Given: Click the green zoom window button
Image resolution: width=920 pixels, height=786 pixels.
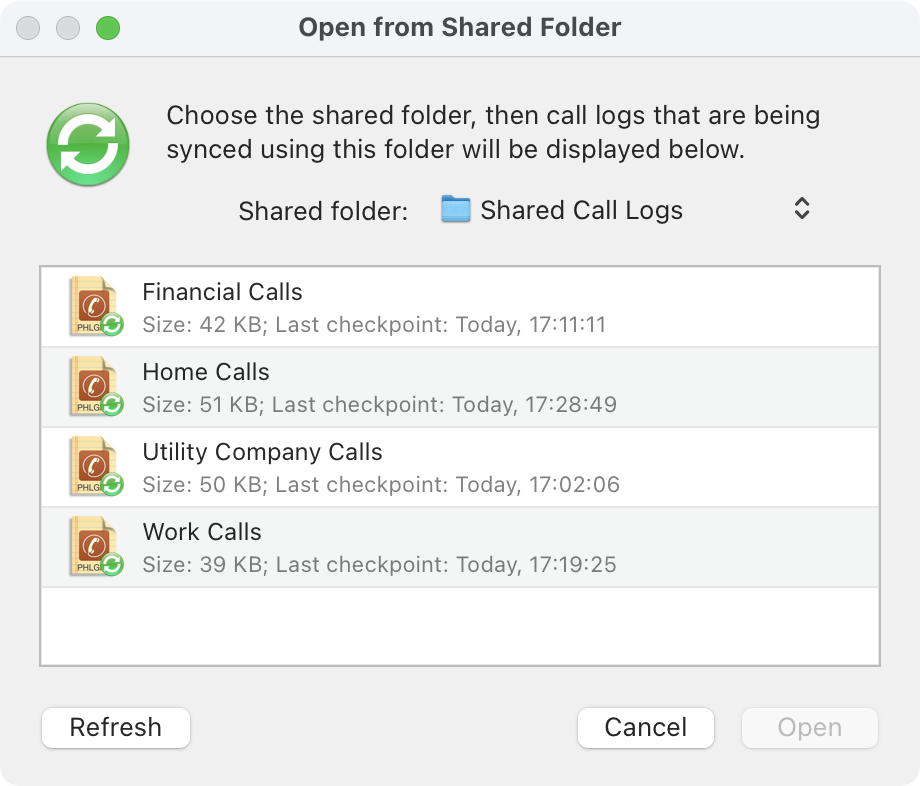Looking at the screenshot, I should 108,27.
